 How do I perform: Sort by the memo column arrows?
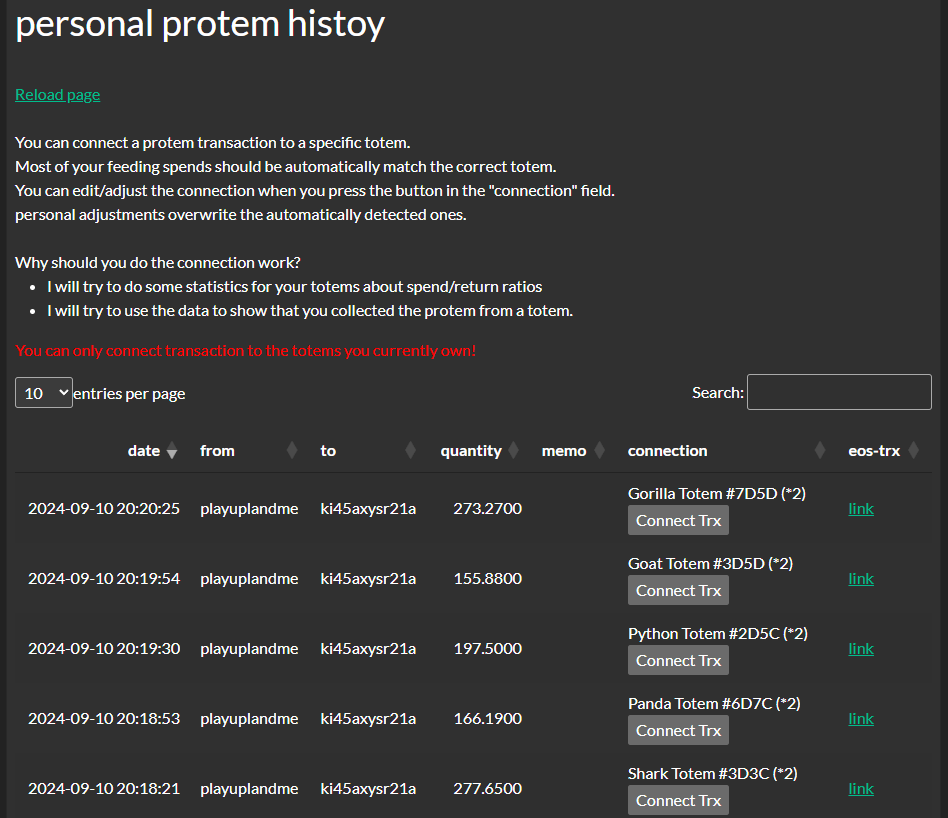pyautogui.click(x=600, y=450)
